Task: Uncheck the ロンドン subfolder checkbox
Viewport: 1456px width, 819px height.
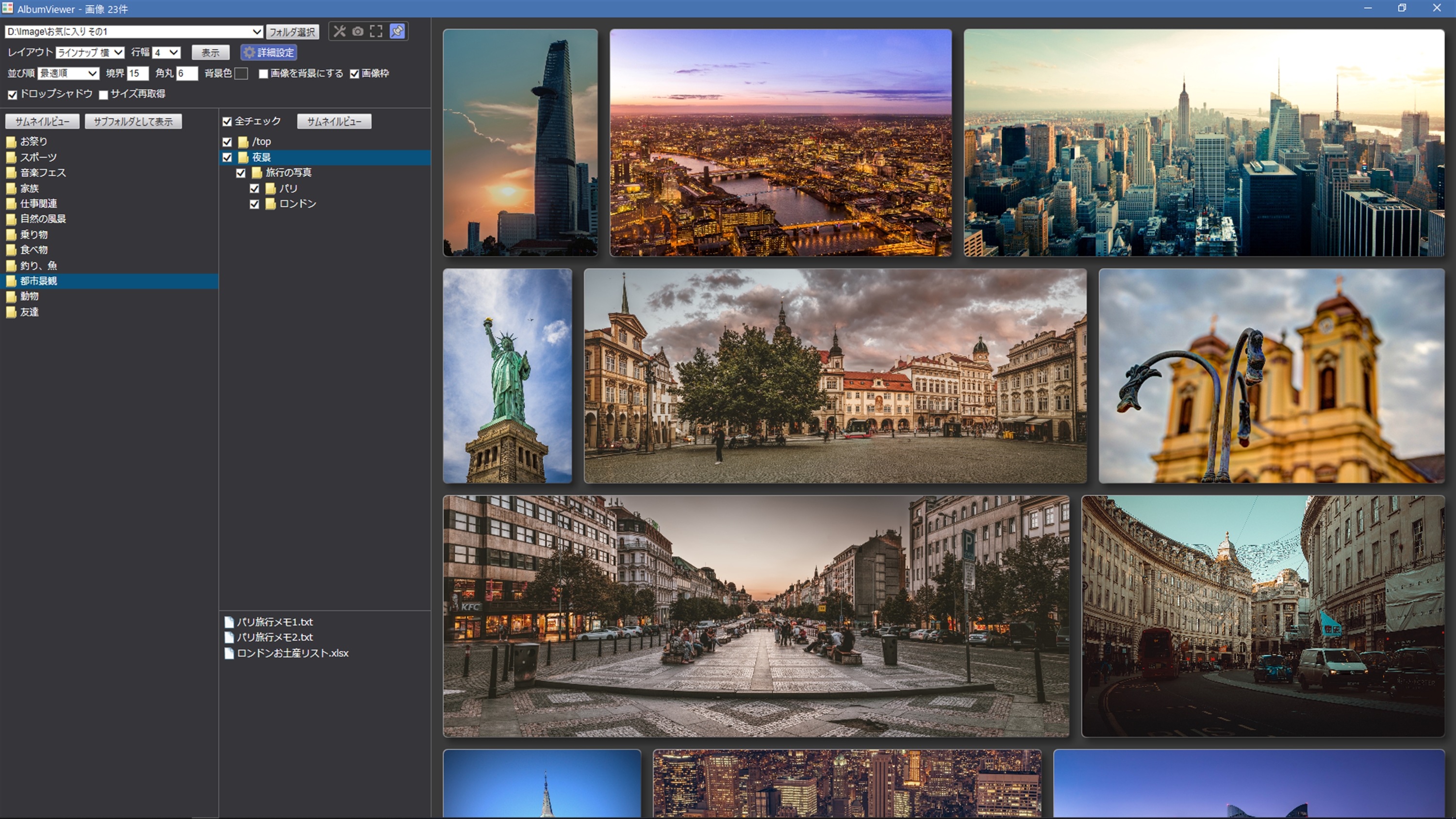Action: (x=254, y=204)
